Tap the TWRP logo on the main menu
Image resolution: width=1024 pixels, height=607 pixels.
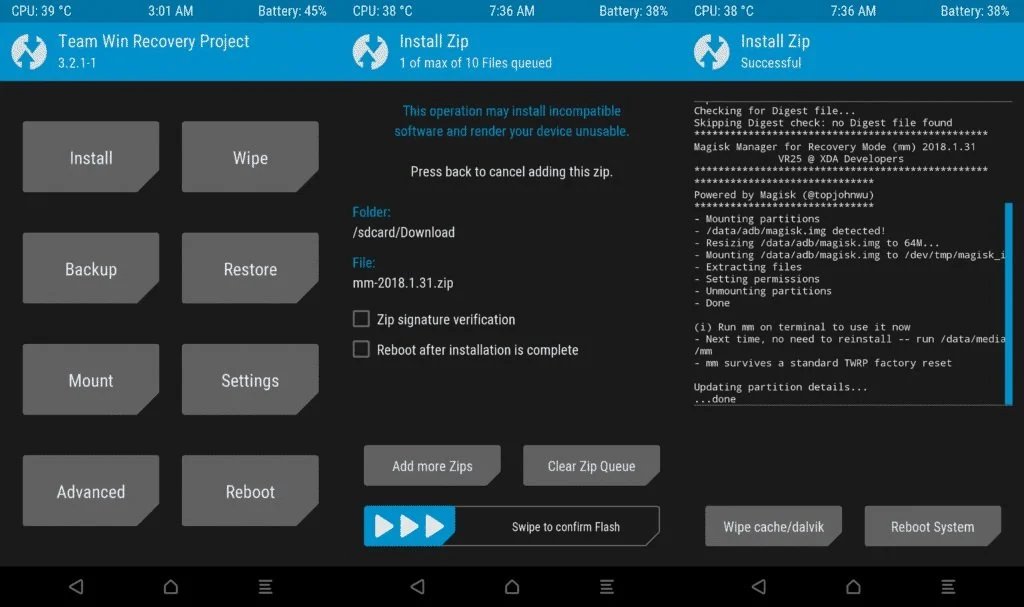tap(29, 49)
